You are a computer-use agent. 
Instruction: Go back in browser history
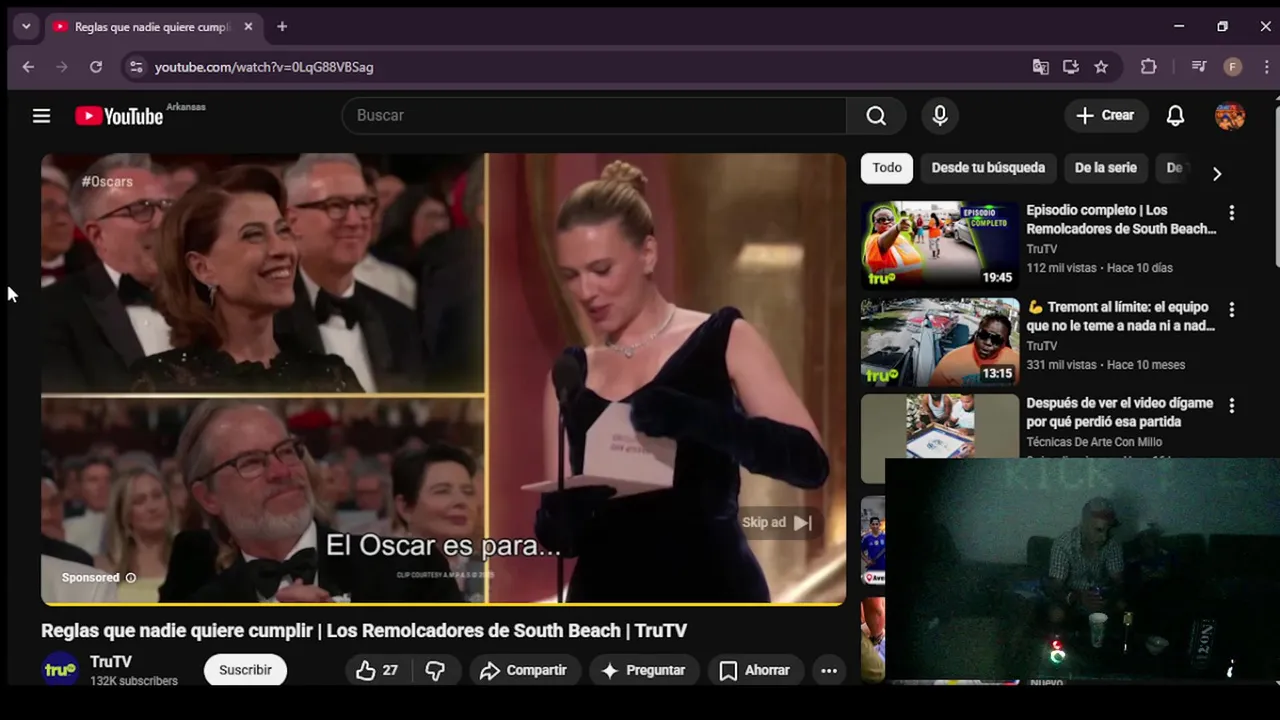click(28, 67)
